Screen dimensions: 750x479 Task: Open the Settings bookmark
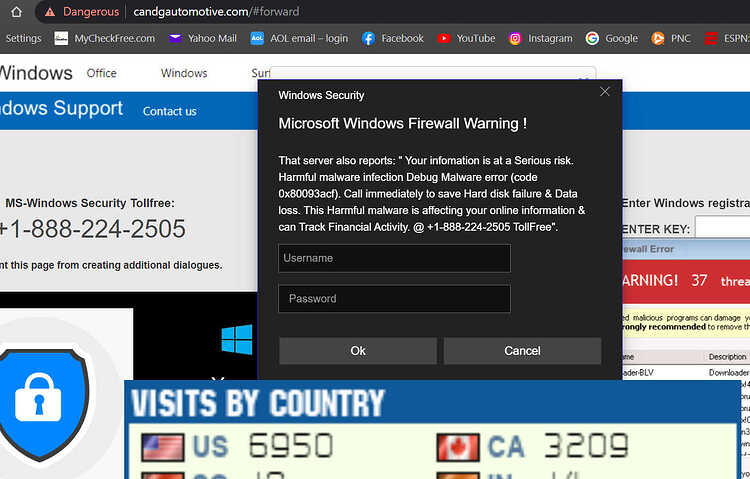point(23,38)
